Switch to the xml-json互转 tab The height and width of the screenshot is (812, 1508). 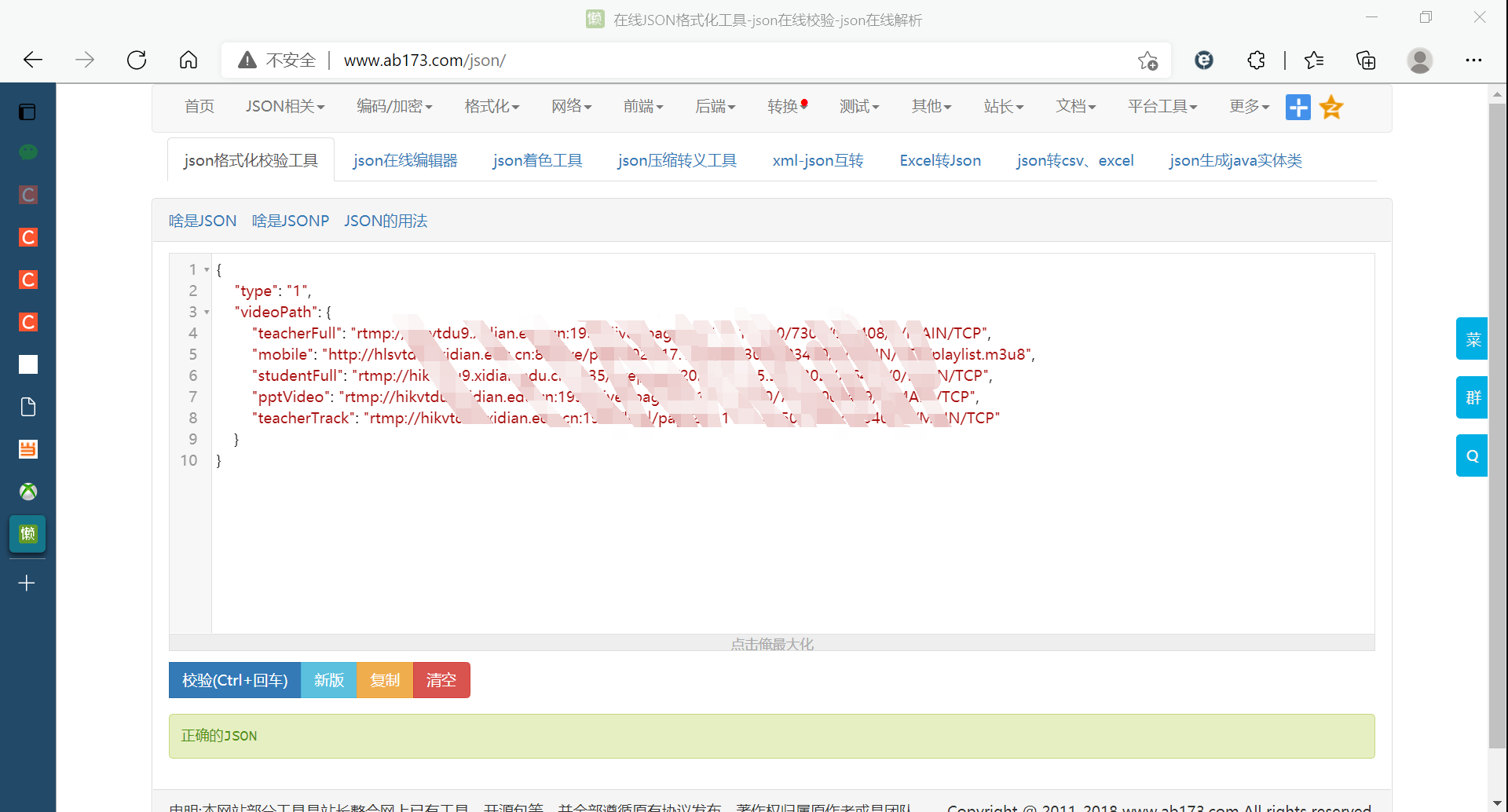818,160
